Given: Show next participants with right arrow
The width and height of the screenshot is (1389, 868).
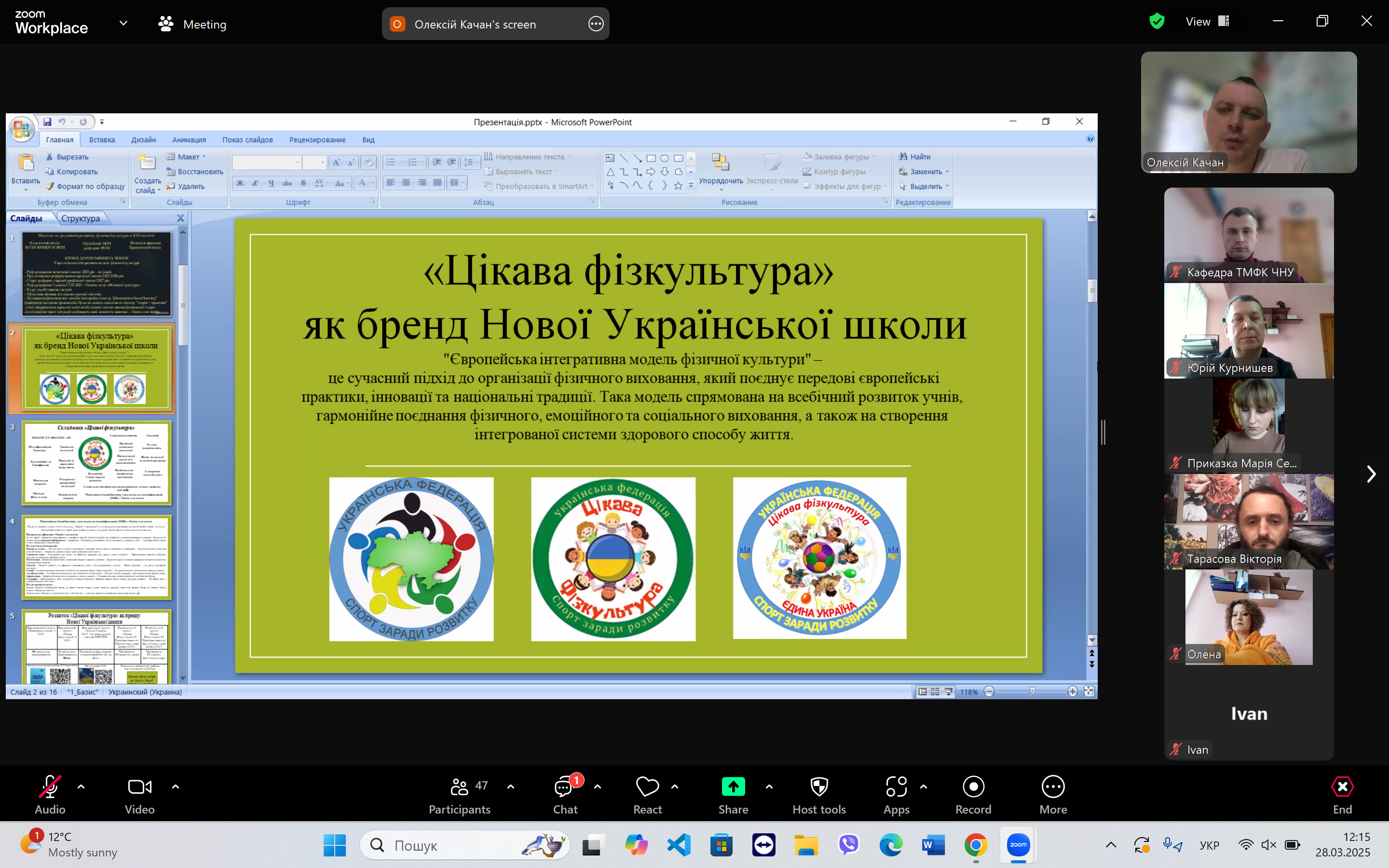Looking at the screenshot, I should tap(1371, 474).
